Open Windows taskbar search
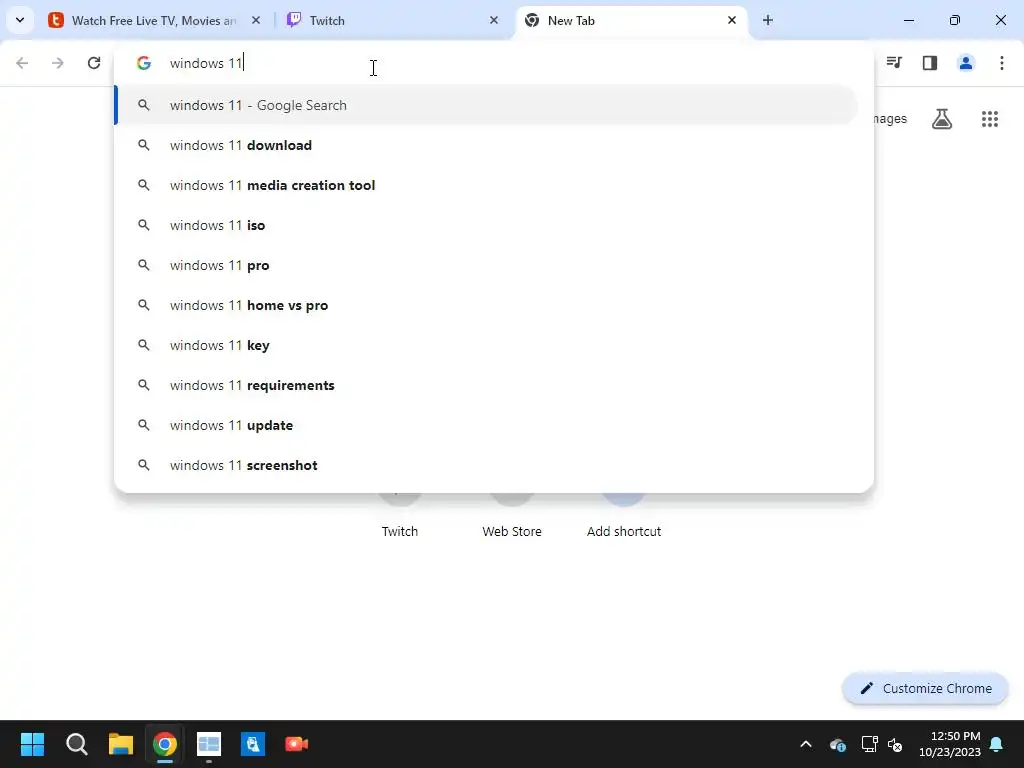1024x768 pixels. point(76,744)
